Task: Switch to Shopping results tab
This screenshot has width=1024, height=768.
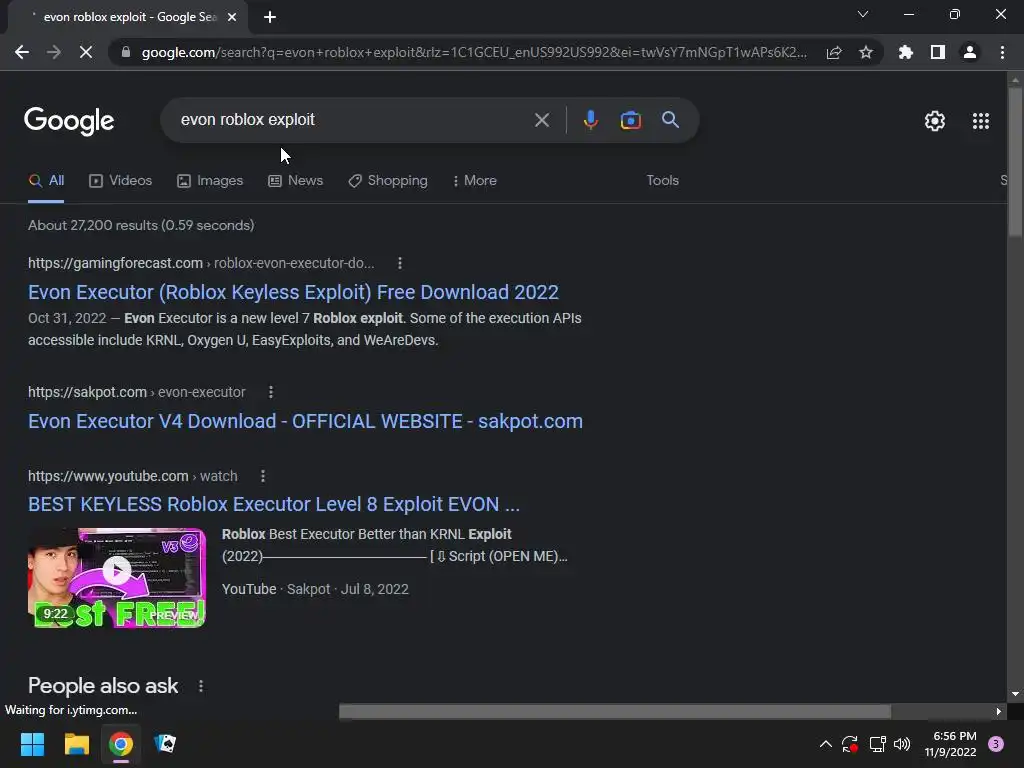Action: click(x=388, y=181)
